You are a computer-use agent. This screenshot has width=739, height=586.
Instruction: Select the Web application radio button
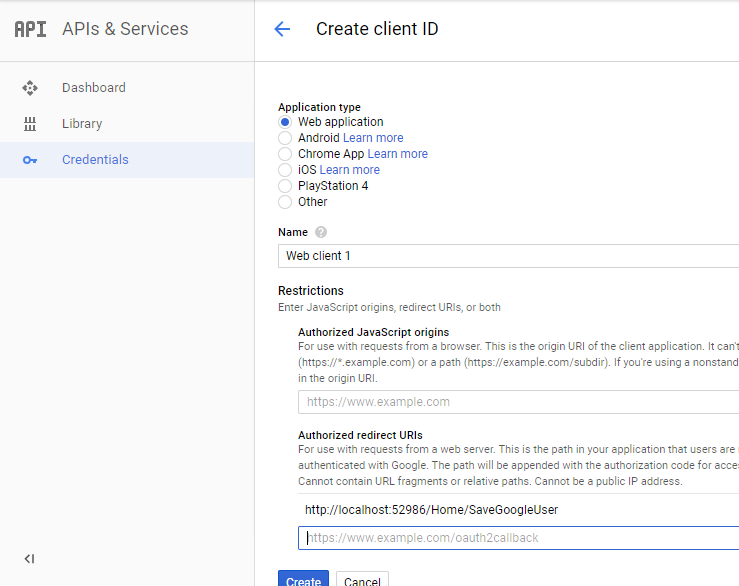tap(285, 122)
